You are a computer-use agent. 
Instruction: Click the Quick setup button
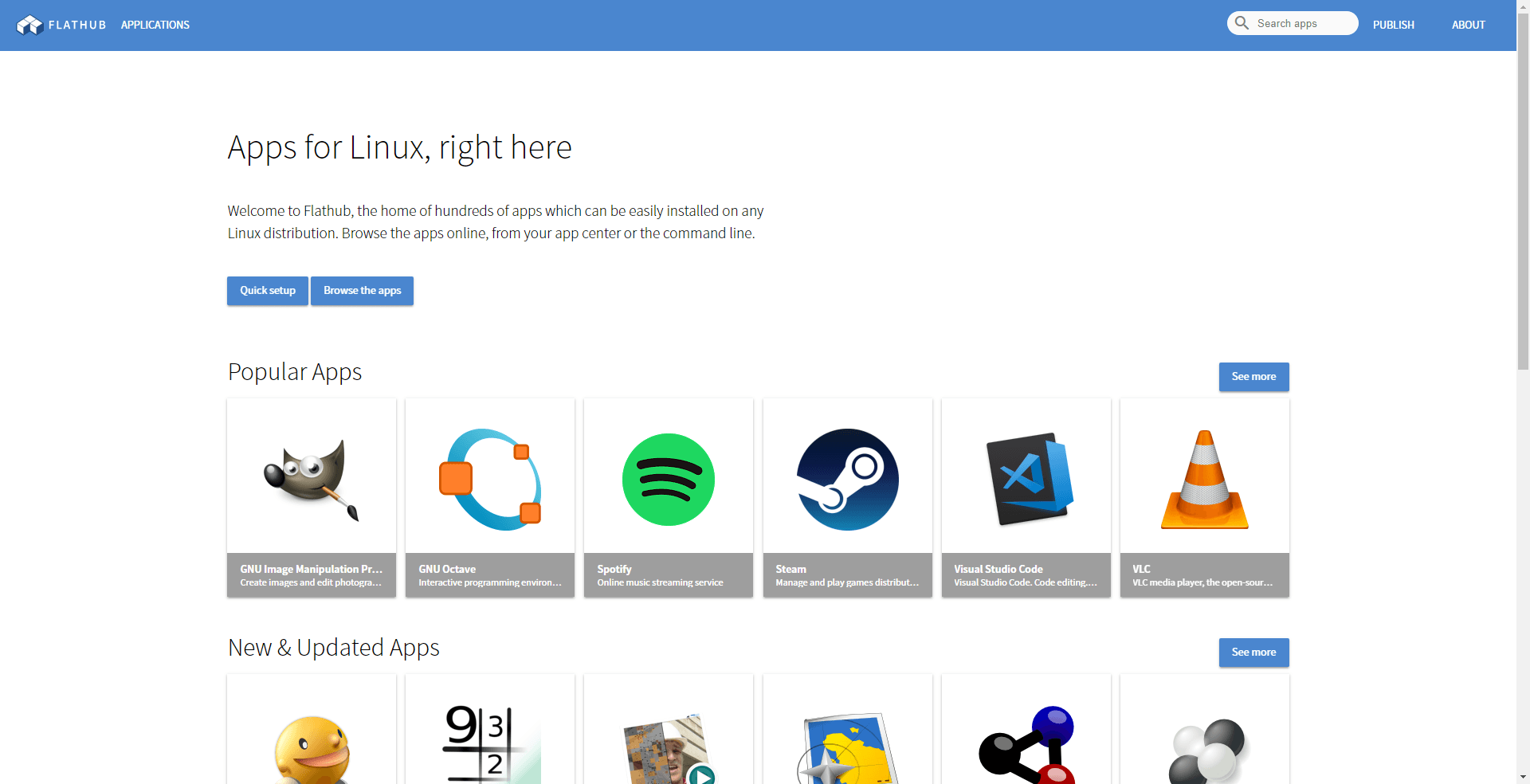pos(268,291)
